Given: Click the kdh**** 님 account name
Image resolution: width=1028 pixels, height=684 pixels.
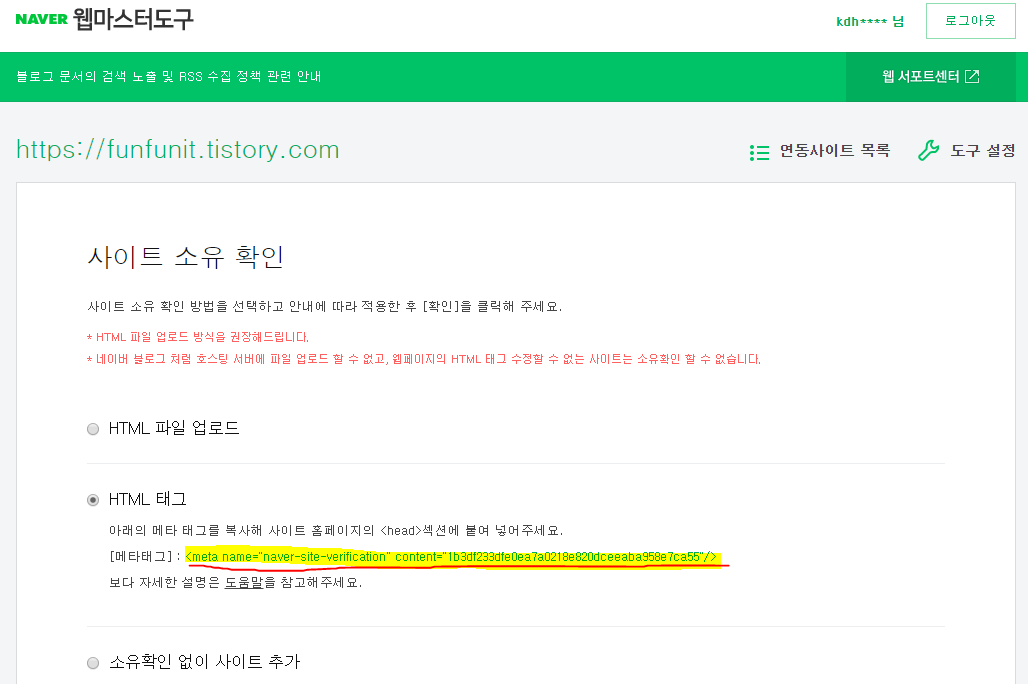Looking at the screenshot, I should pyautogui.click(x=870, y=21).
